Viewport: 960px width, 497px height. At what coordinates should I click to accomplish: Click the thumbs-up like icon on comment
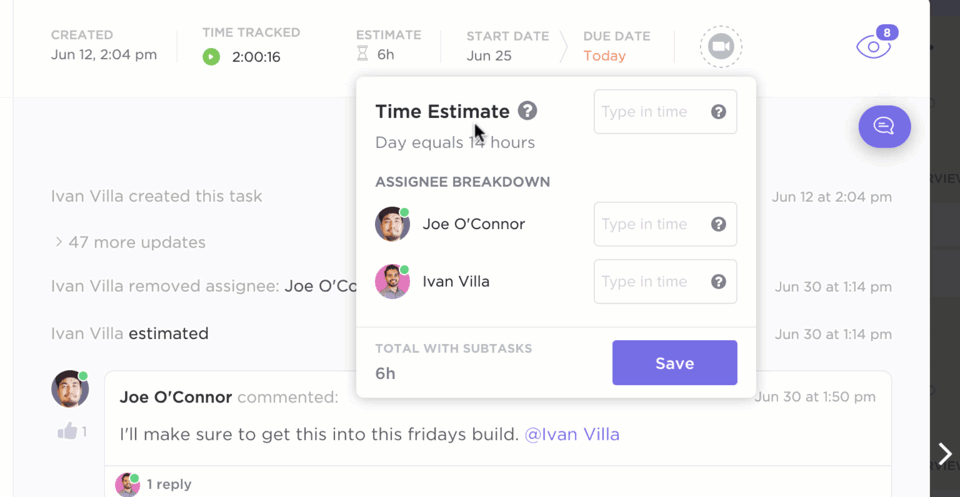[x=67, y=431]
